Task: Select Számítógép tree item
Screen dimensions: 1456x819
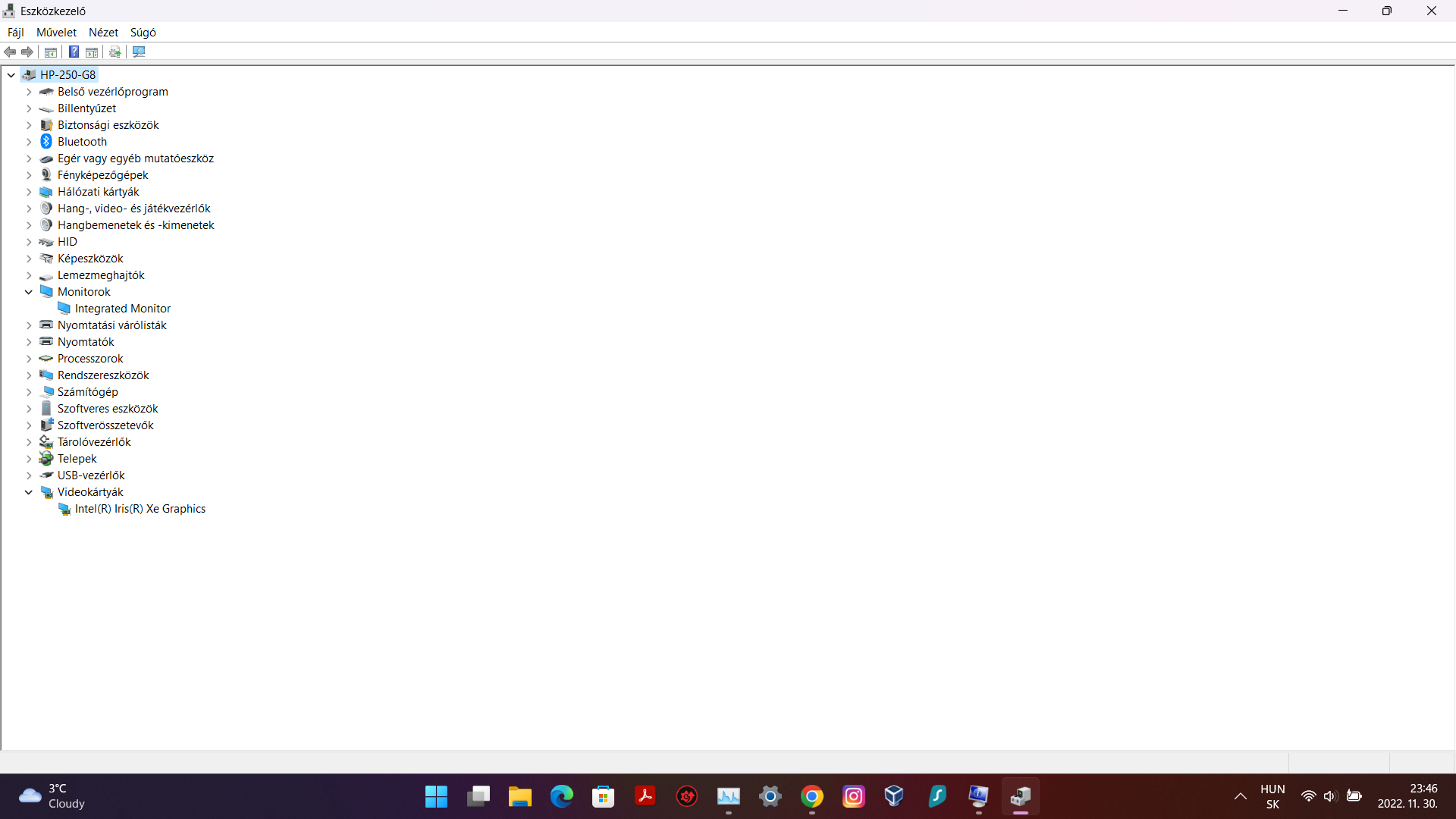Action: click(88, 392)
